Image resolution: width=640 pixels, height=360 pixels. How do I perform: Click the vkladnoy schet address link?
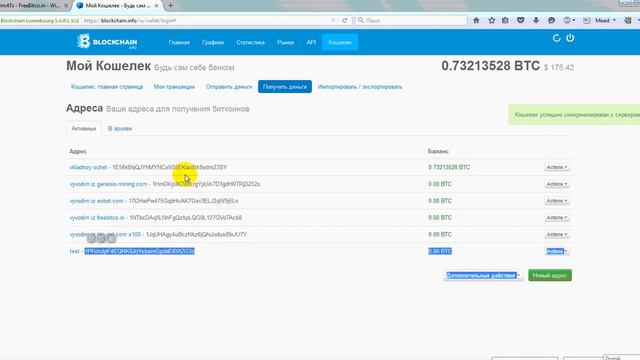pyautogui.click(x=88, y=167)
